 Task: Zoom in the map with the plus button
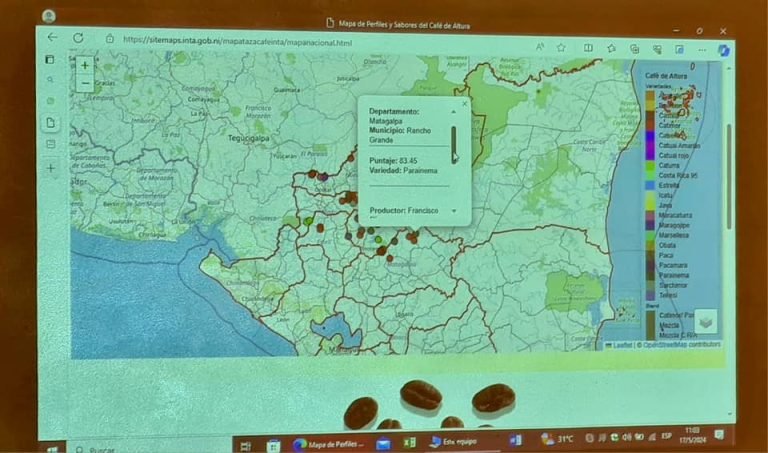[x=85, y=65]
